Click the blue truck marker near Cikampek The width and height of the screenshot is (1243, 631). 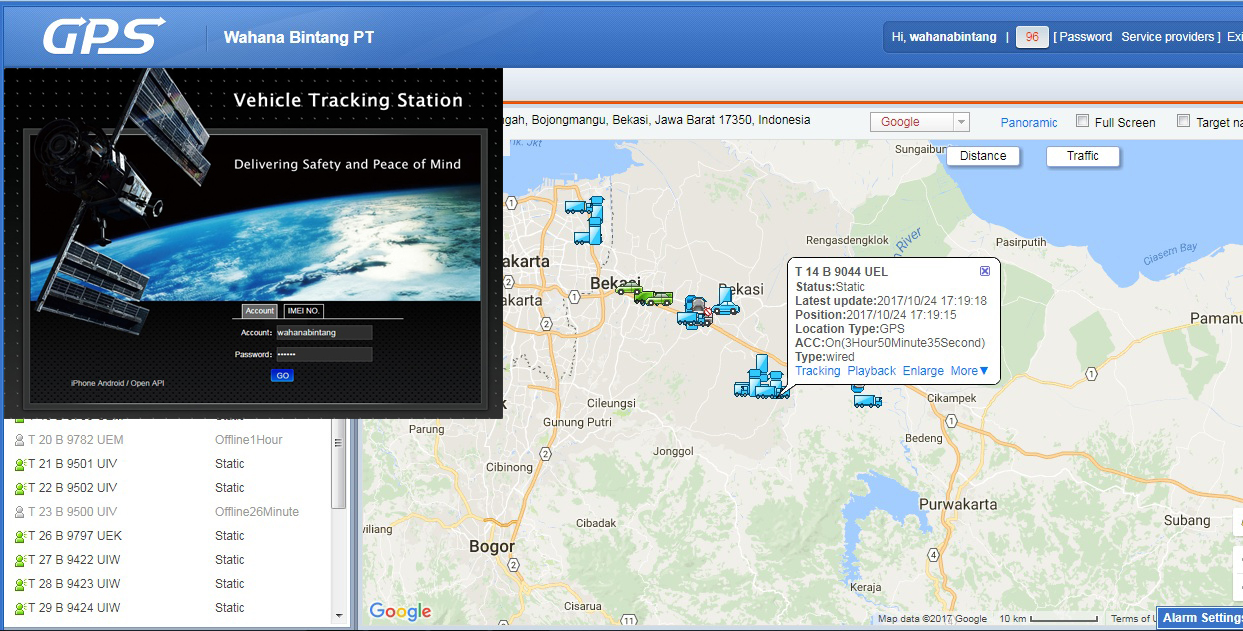point(867,401)
